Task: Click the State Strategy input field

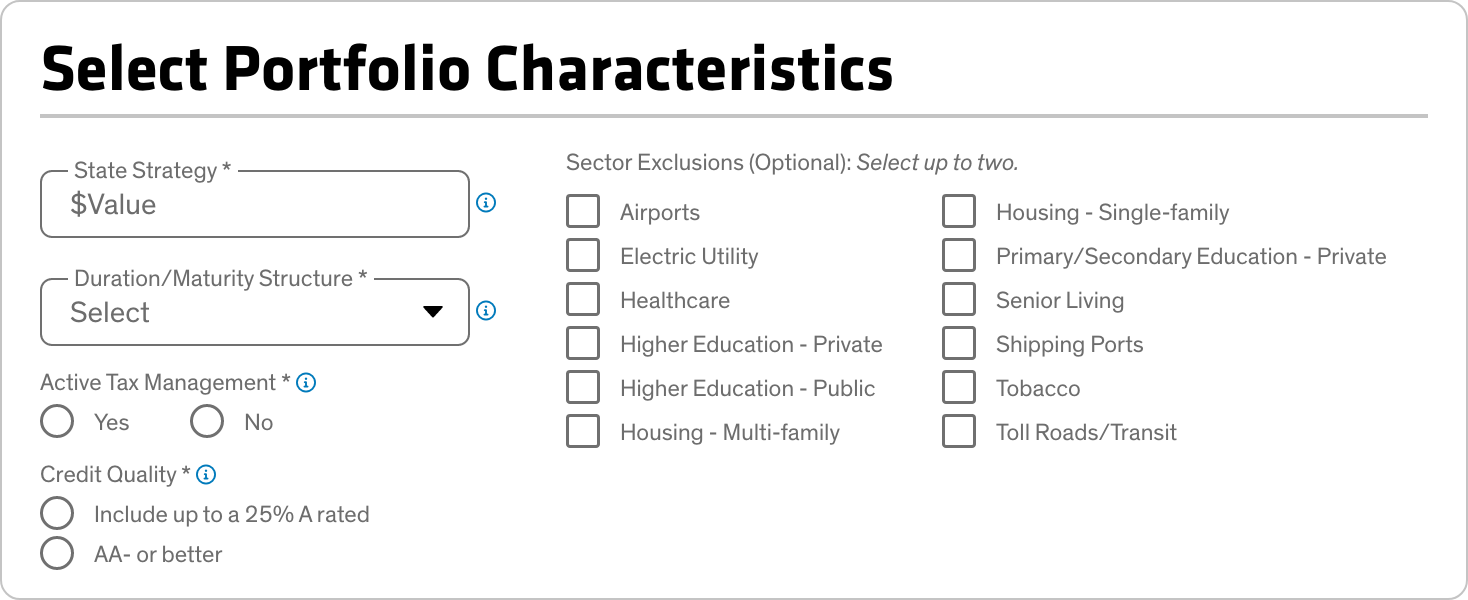Action: (x=255, y=204)
